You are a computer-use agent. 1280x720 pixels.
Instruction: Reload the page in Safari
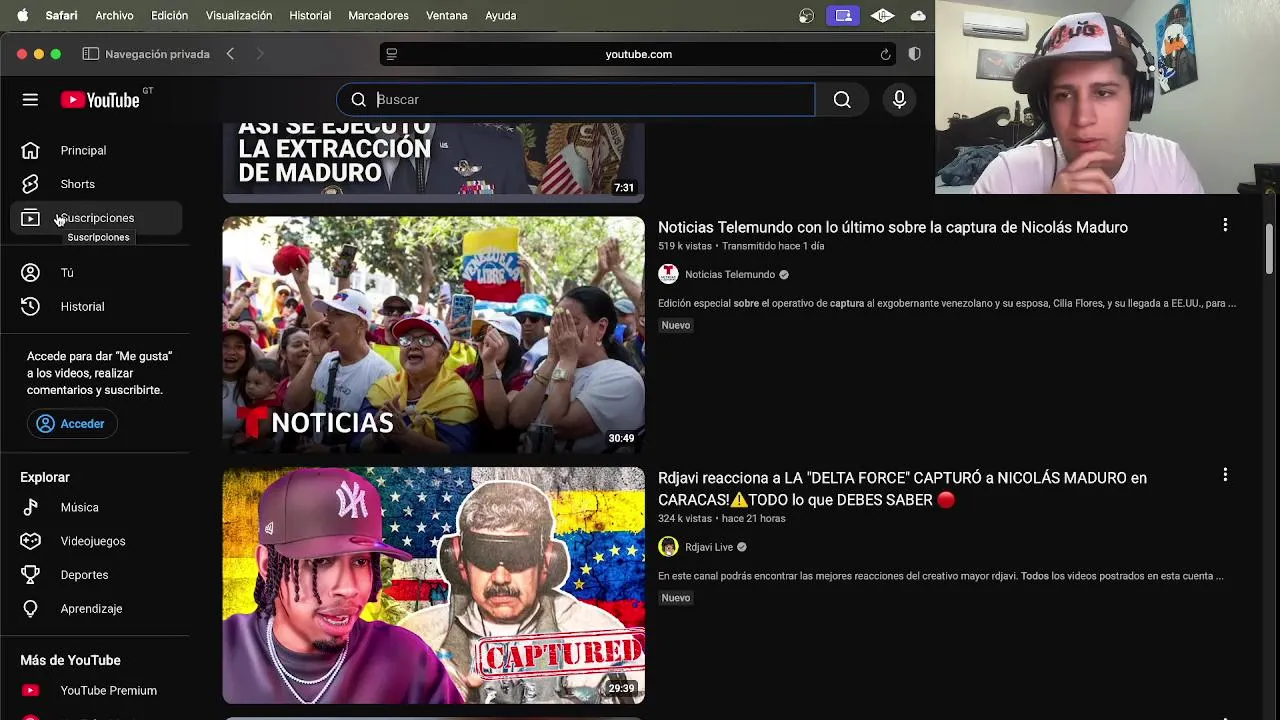(x=885, y=54)
